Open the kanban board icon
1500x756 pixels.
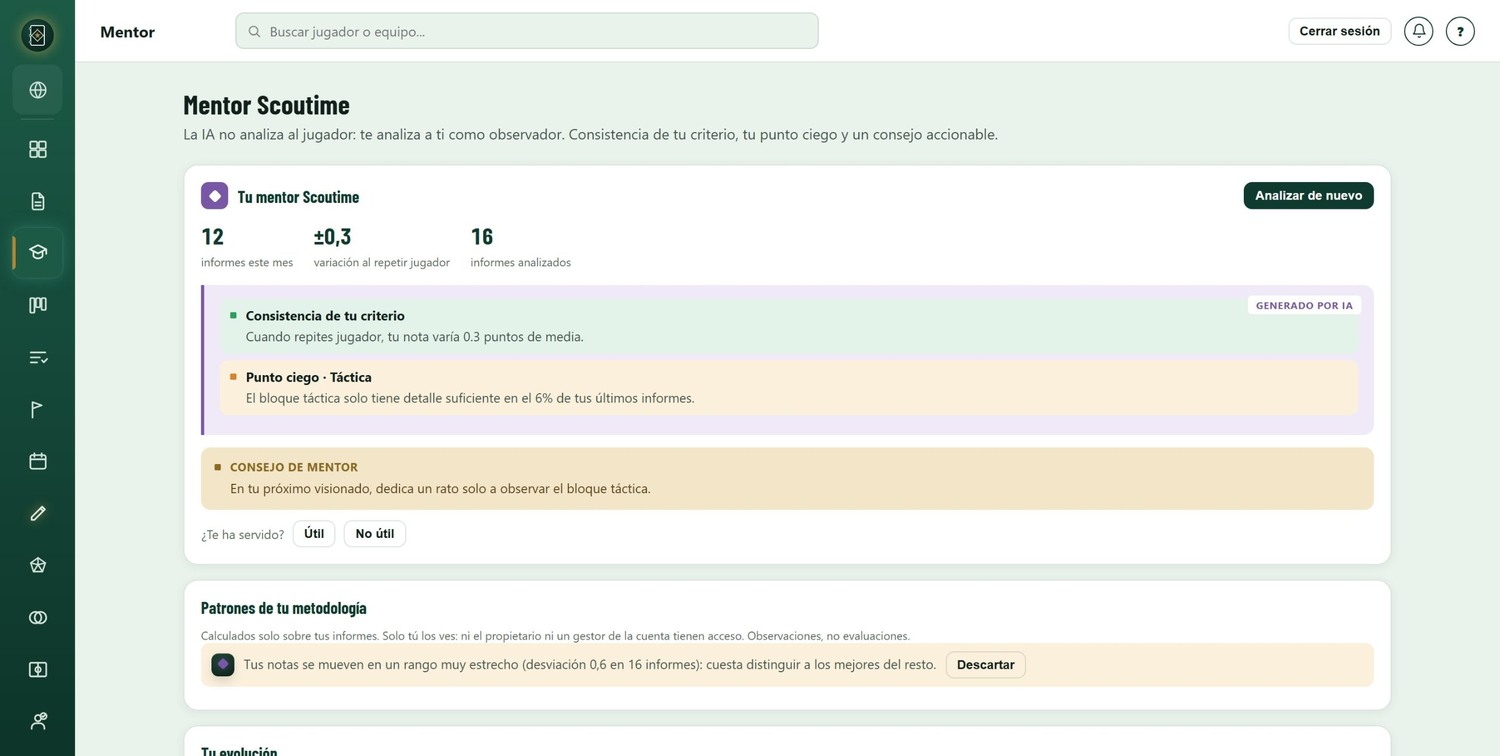pyautogui.click(x=38, y=305)
